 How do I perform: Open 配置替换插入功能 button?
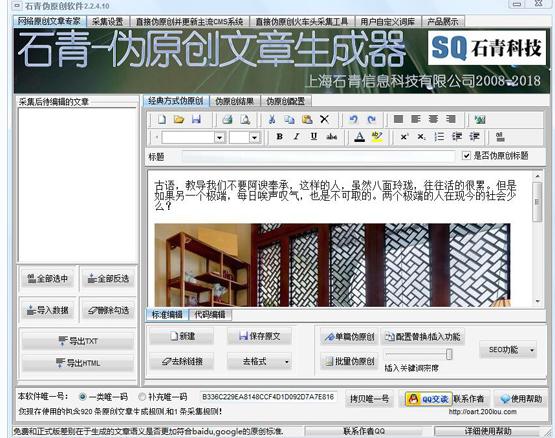tap(423, 337)
